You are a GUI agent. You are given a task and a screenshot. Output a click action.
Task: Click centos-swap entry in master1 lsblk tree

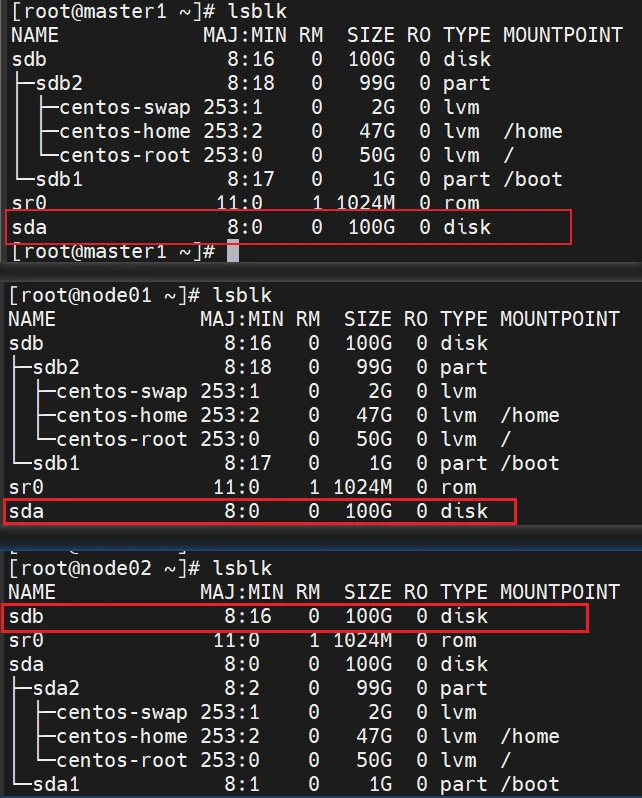[x=124, y=107]
